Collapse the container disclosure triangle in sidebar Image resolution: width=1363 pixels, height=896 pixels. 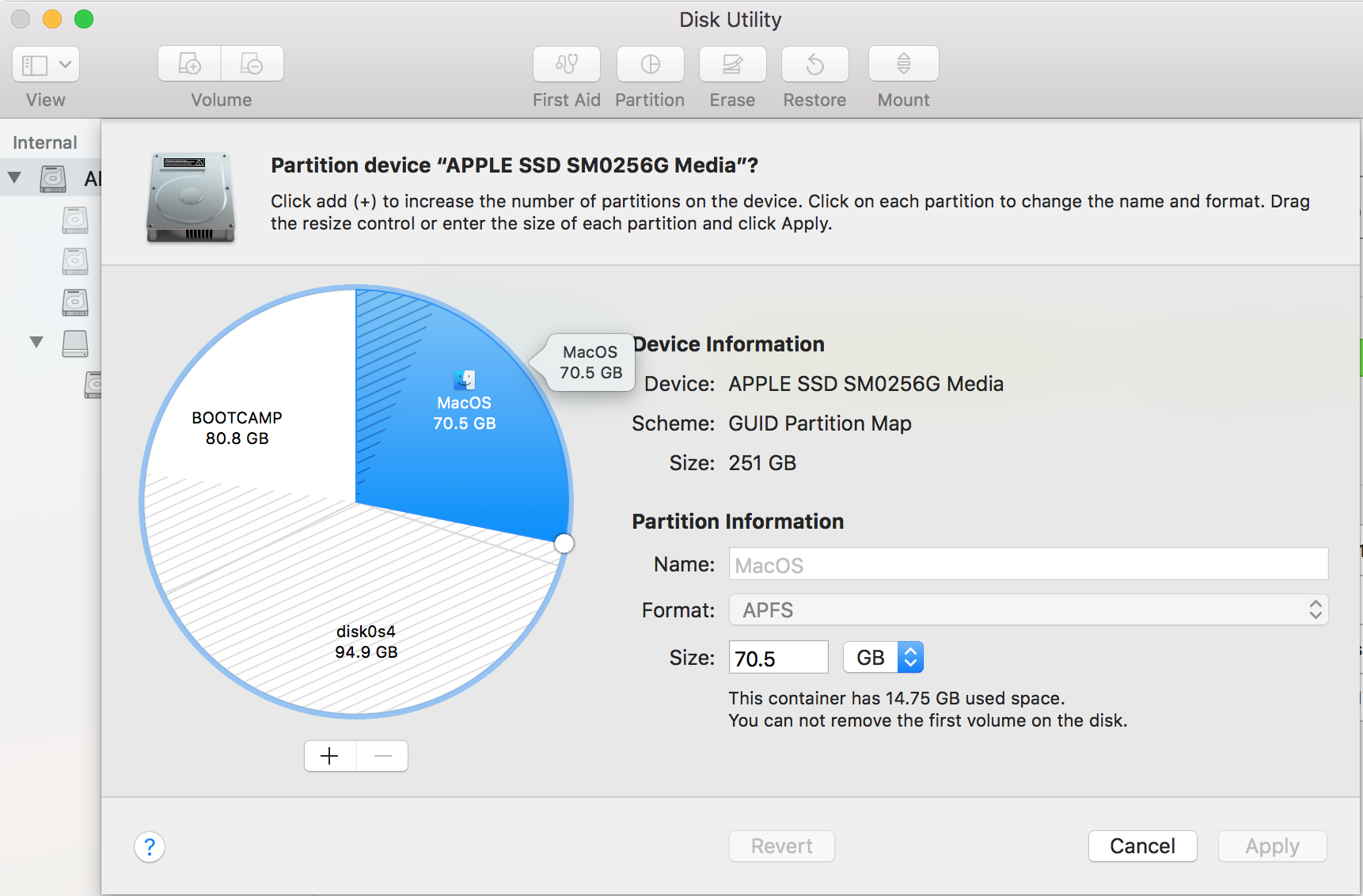tap(36, 342)
